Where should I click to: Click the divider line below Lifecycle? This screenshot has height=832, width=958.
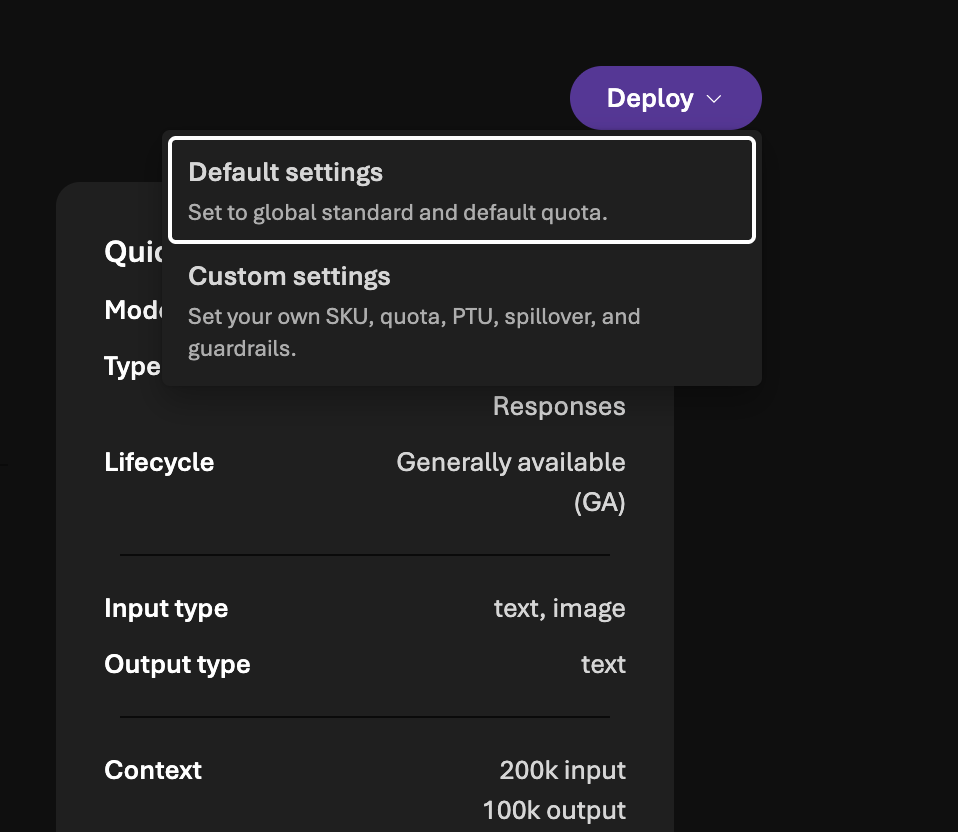(x=365, y=555)
